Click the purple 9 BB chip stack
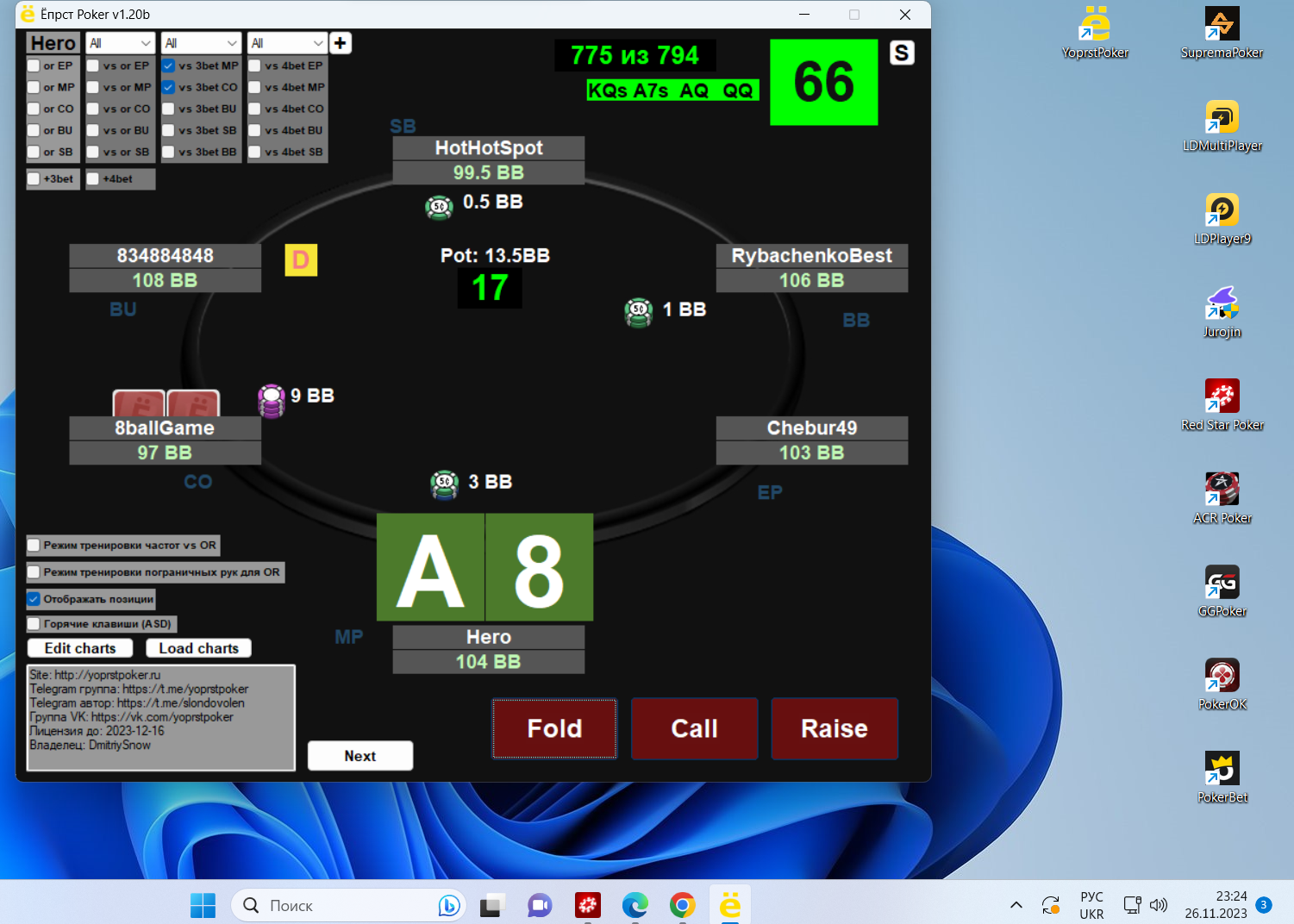The width and height of the screenshot is (1294, 924). click(272, 401)
